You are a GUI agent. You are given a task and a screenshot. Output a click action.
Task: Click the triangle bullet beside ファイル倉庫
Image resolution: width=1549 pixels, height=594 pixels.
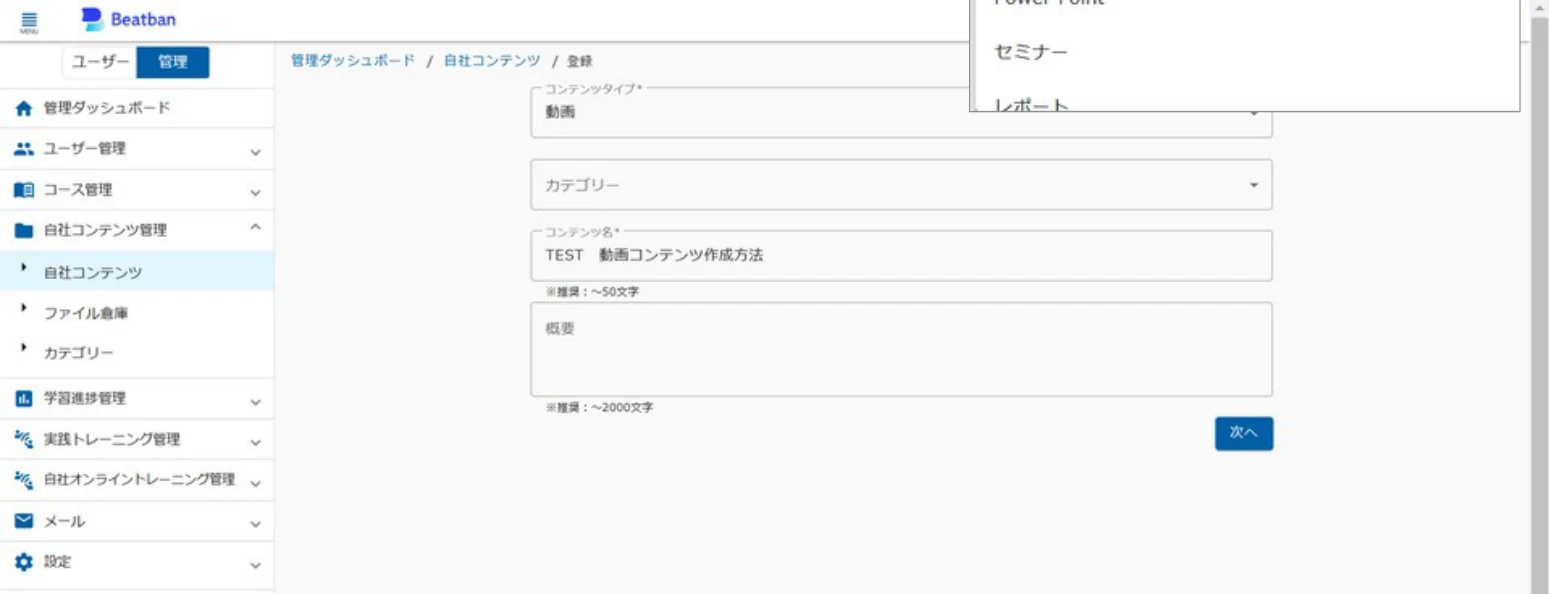coord(22,309)
